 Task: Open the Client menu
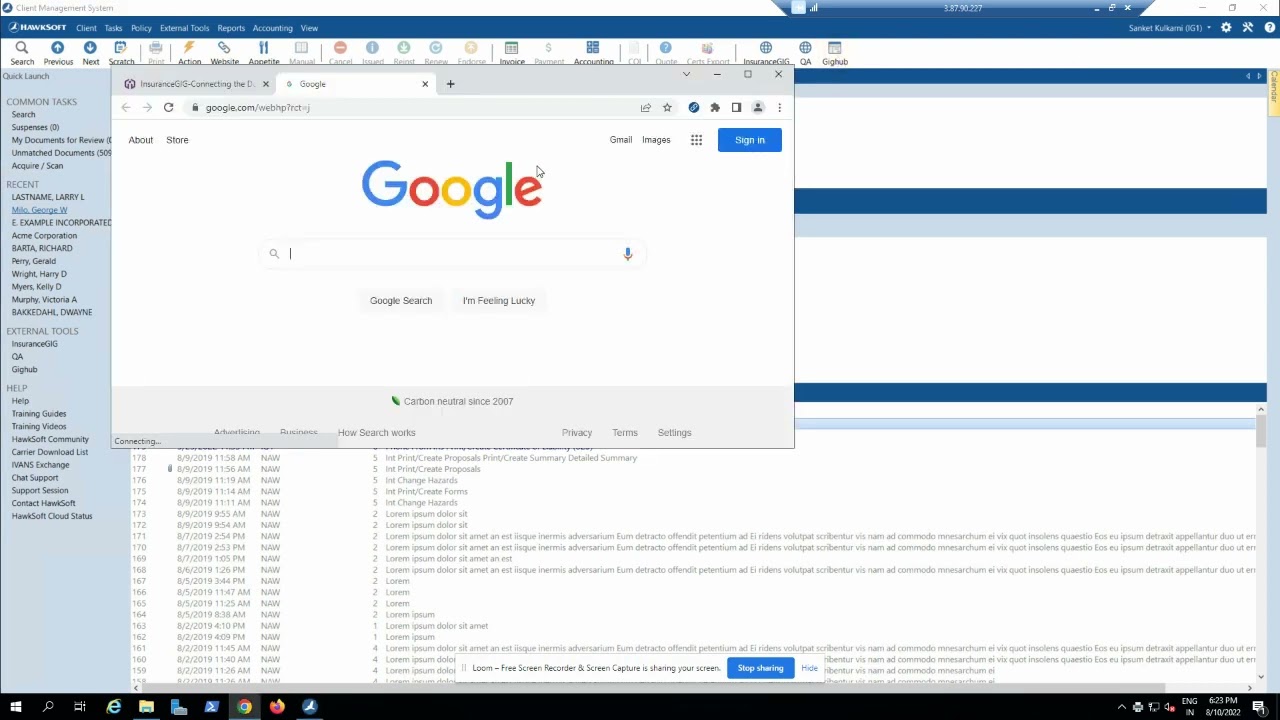pyautogui.click(x=86, y=28)
